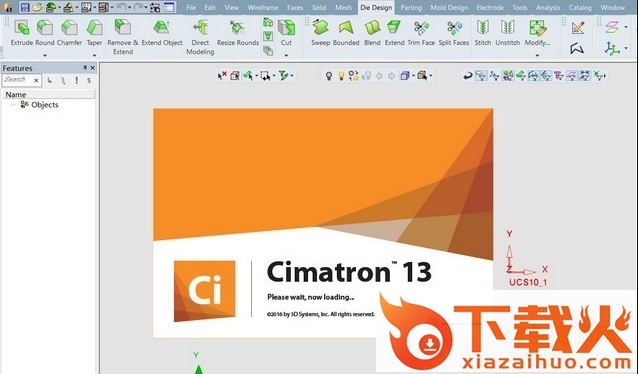Hide entities with the dark light bulb icon
Image resolution: width=639 pixels, height=374 pixels.
tap(328, 75)
